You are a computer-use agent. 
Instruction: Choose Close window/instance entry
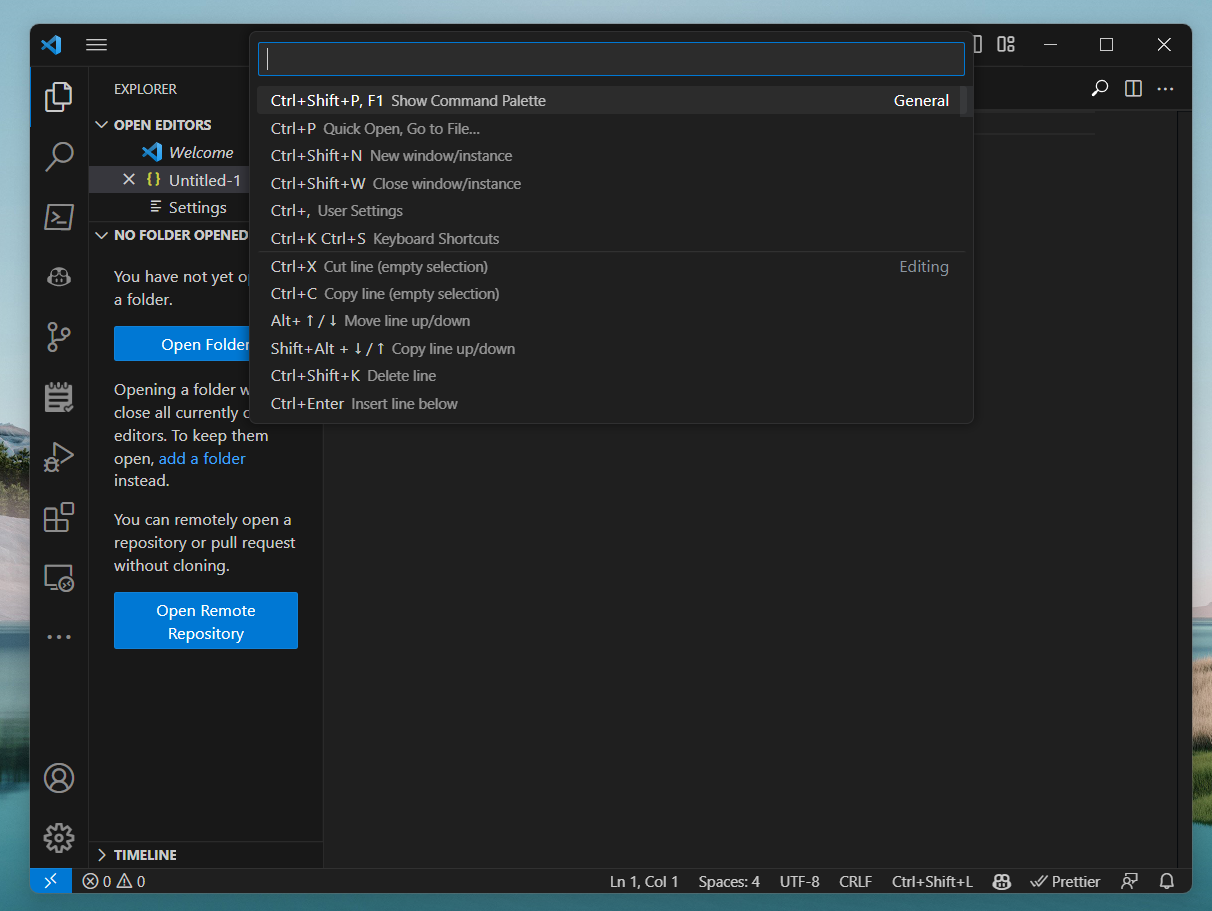609,183
